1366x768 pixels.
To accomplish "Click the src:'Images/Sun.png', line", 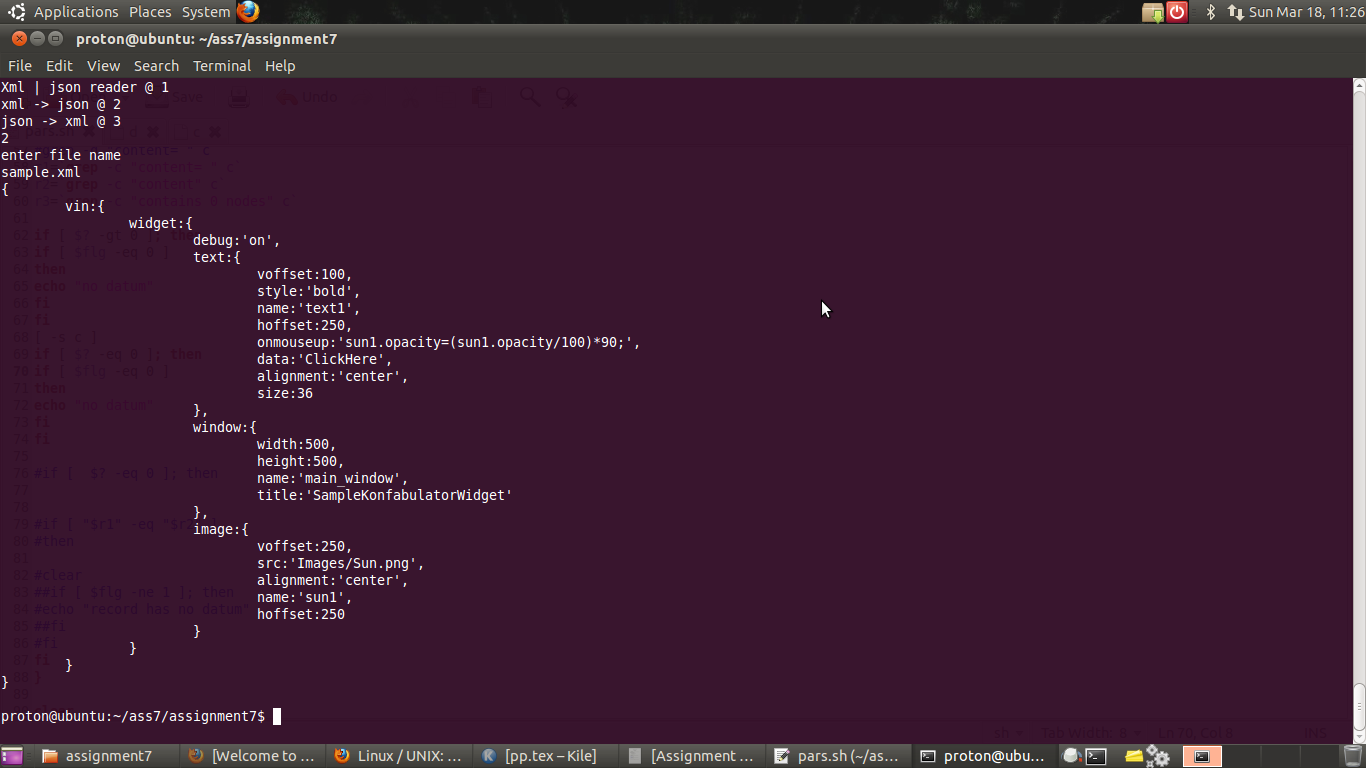I will tap(341, 563).
